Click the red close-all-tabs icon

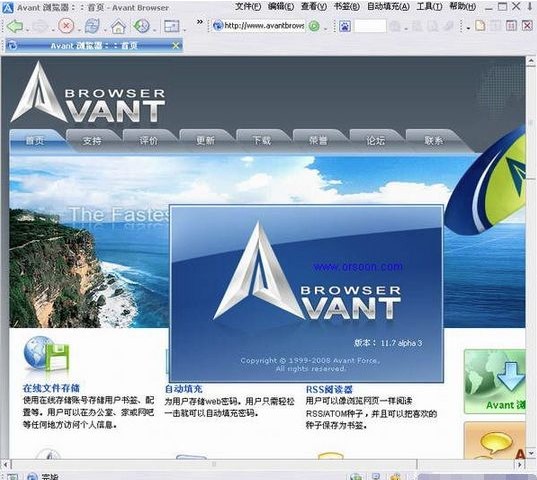527,26
